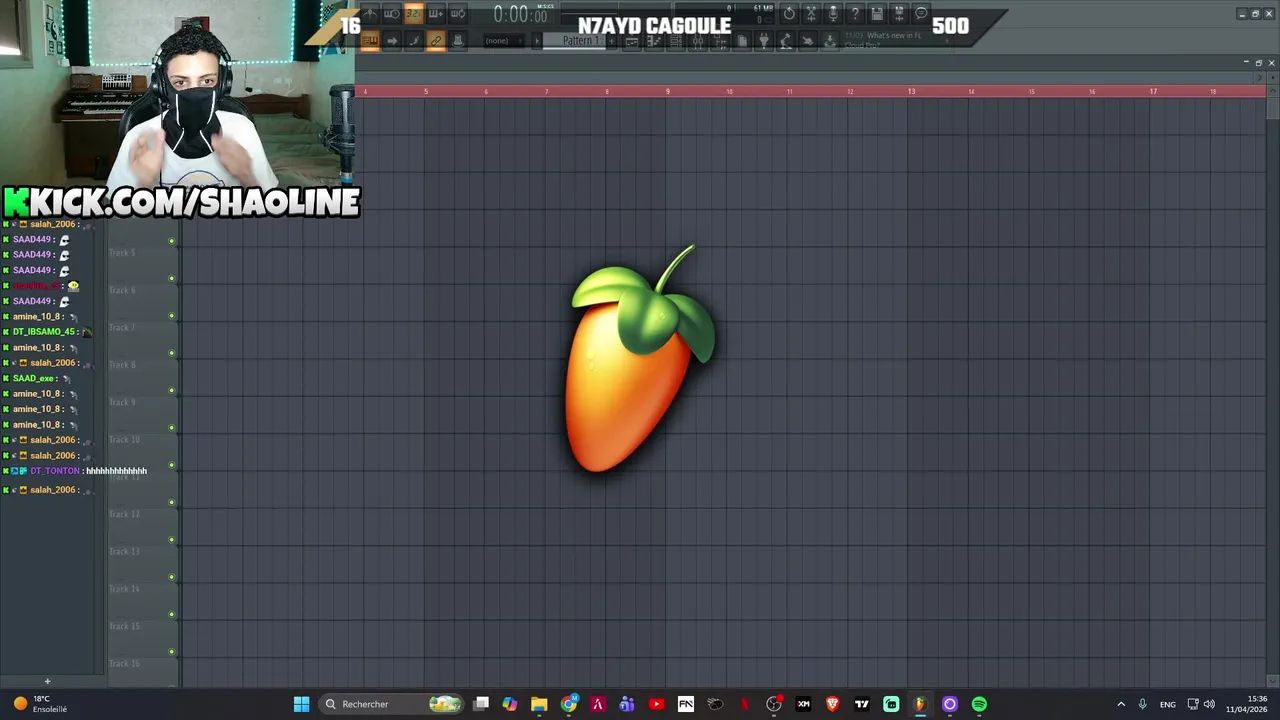This screenshot has height=720, width=1280.
Task: Open the speech bubble news icon
Action: pyautogui.click(x=921, y=13)
